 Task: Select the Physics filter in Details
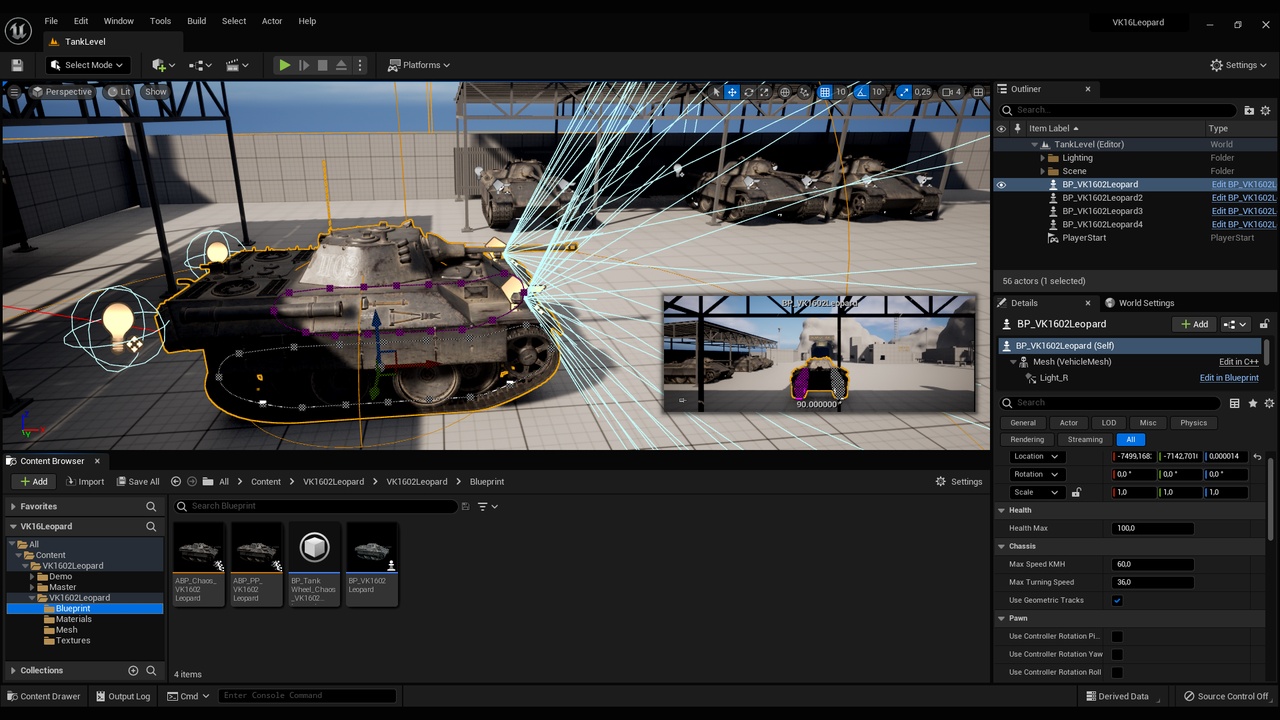coord(1193,423)
